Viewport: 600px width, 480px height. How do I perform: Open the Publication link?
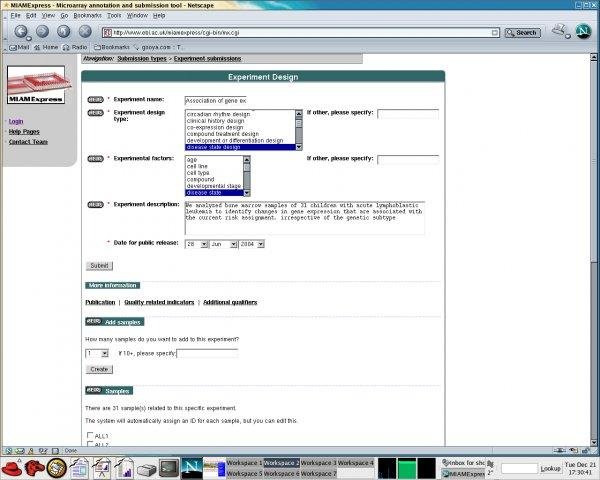100,302
